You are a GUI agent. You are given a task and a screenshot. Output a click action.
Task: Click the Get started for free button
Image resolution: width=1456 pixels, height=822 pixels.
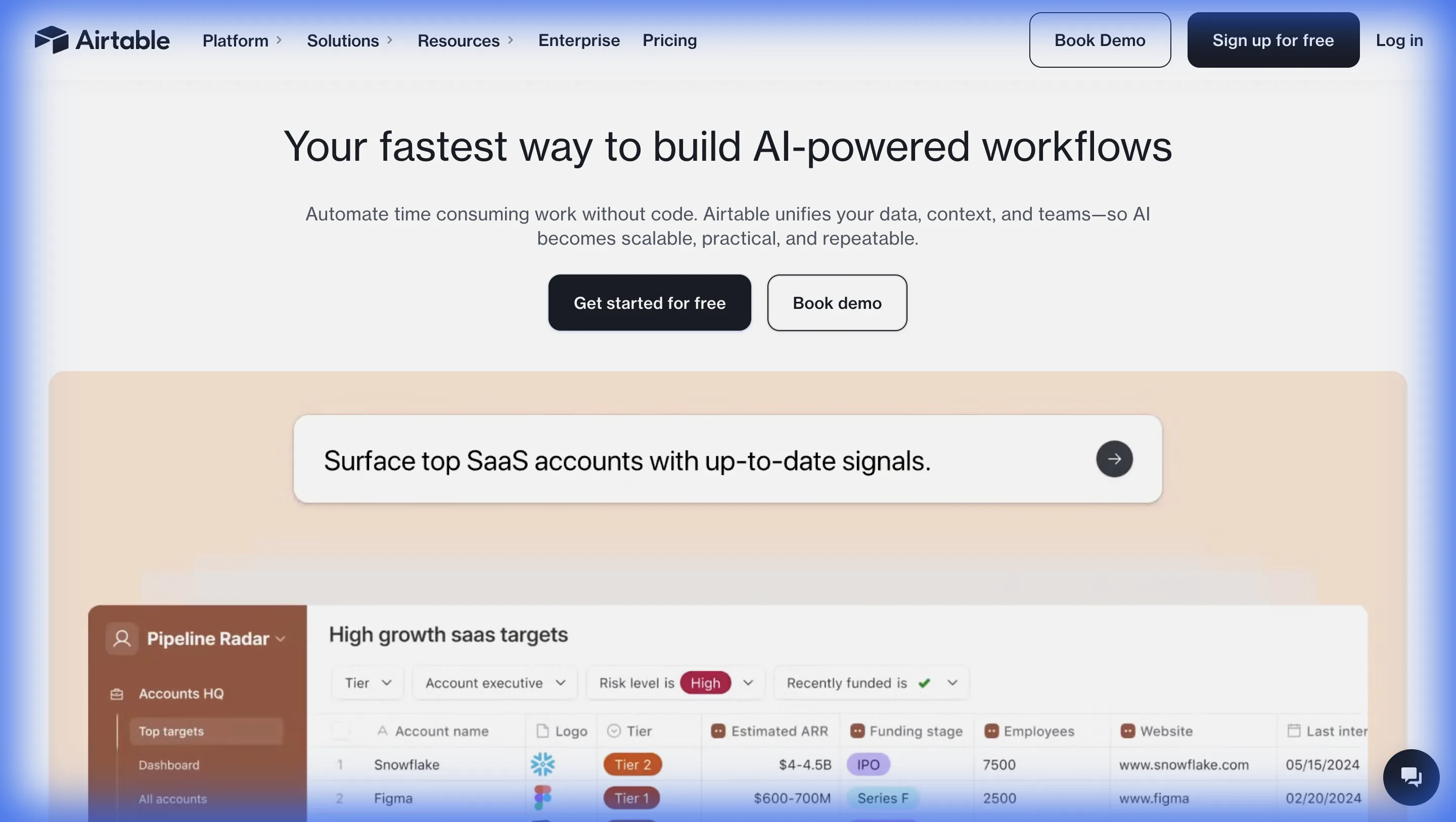pyautogui.click(x=650, y=302)
